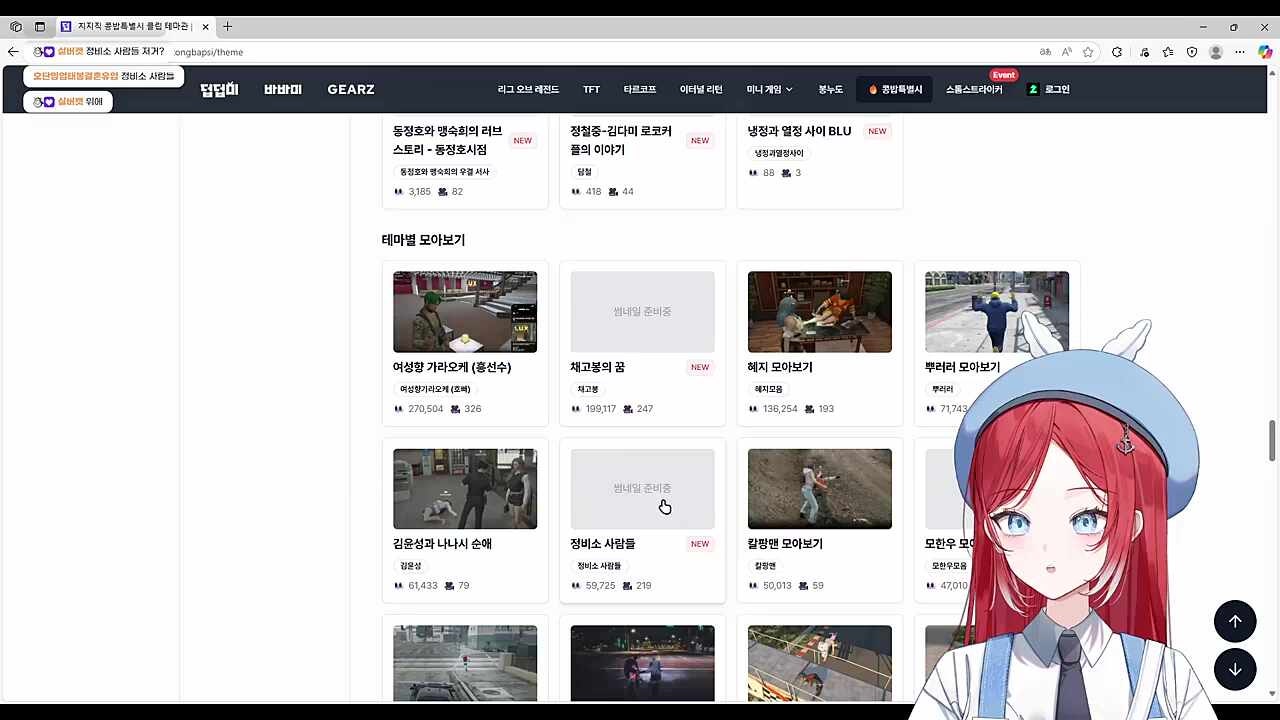
Task: Open 정철중-김다미 로코커플의 이야기 title
Action: 621,140
